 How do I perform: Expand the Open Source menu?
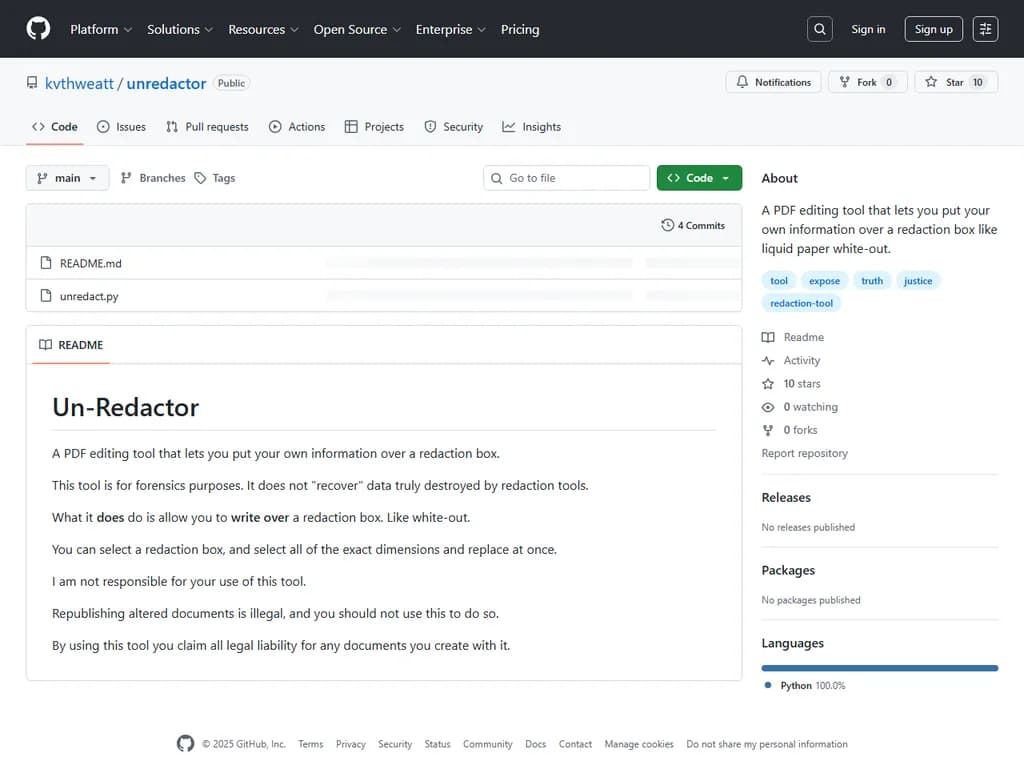pos(357,29)
